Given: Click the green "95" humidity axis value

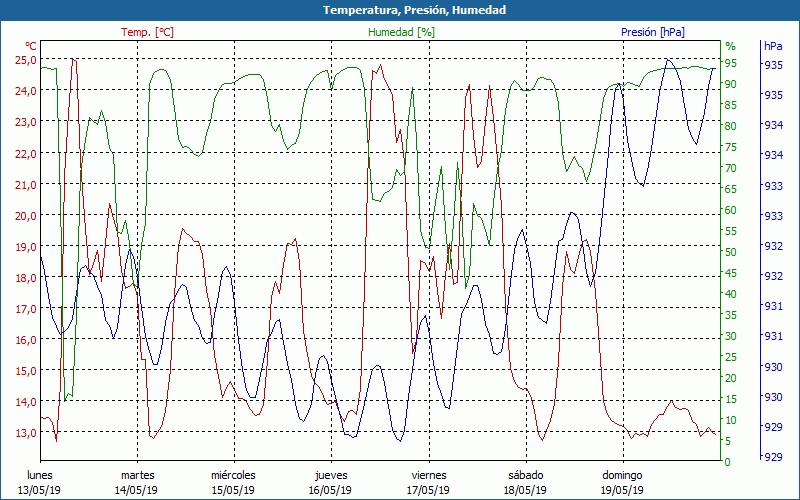Looking at the screenshot, I should [731, 64].
